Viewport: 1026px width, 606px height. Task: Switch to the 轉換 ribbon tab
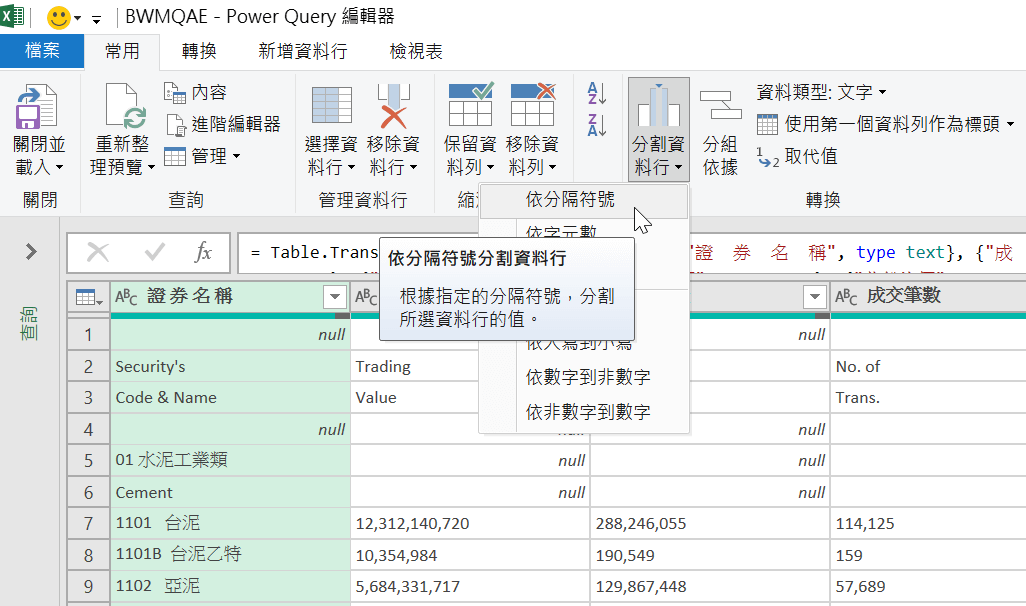tap(199, 51)
